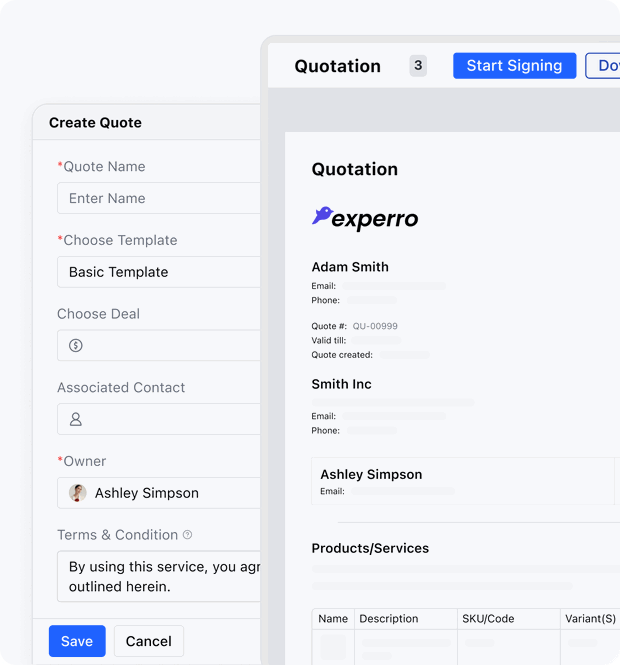Click the Create Quote panel title
620x665 pixels.
pos(95,123)
